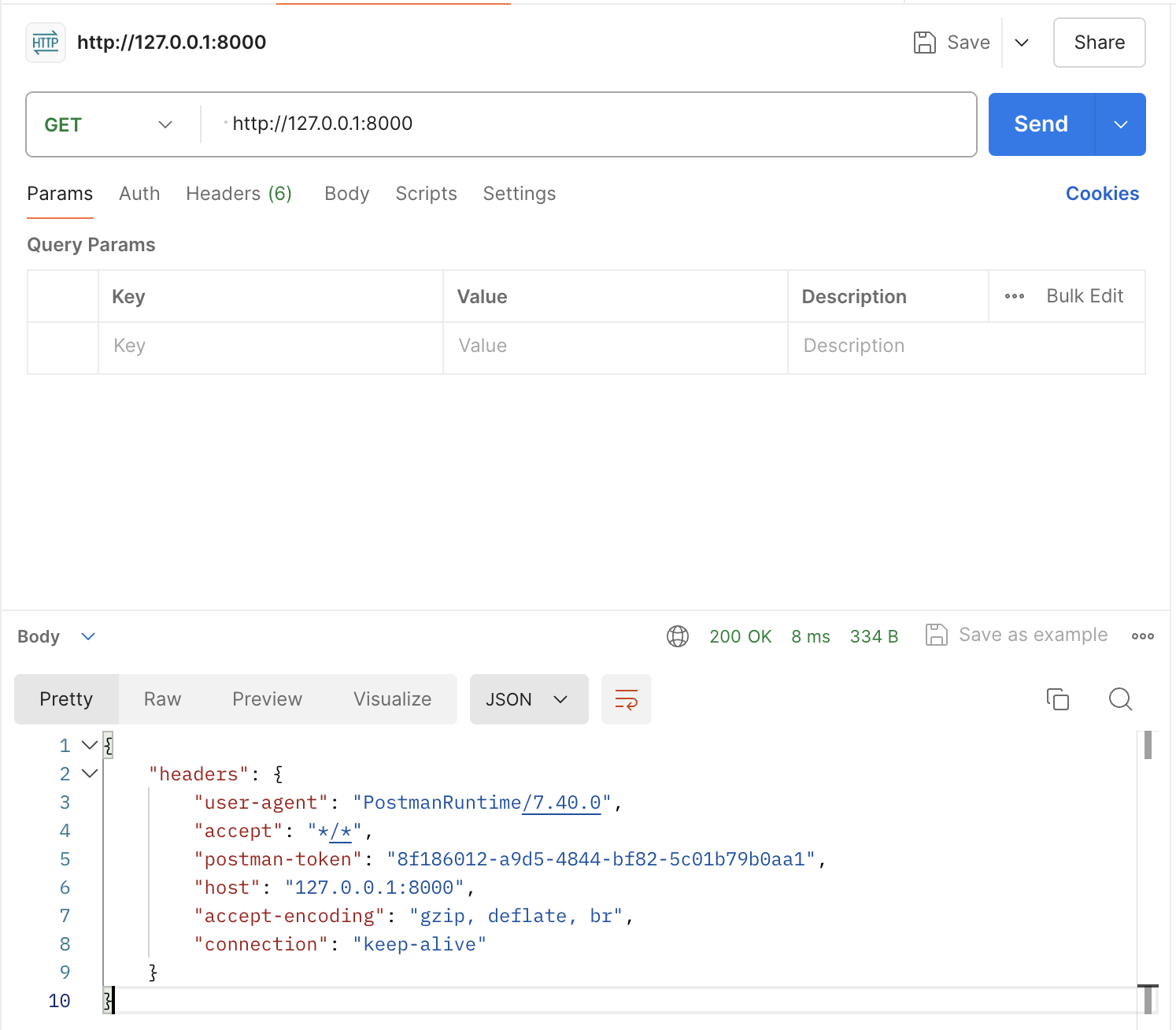The image size is (1176, 1030).
Task: Click the HTTP request type icon
Action: point(46,43)
